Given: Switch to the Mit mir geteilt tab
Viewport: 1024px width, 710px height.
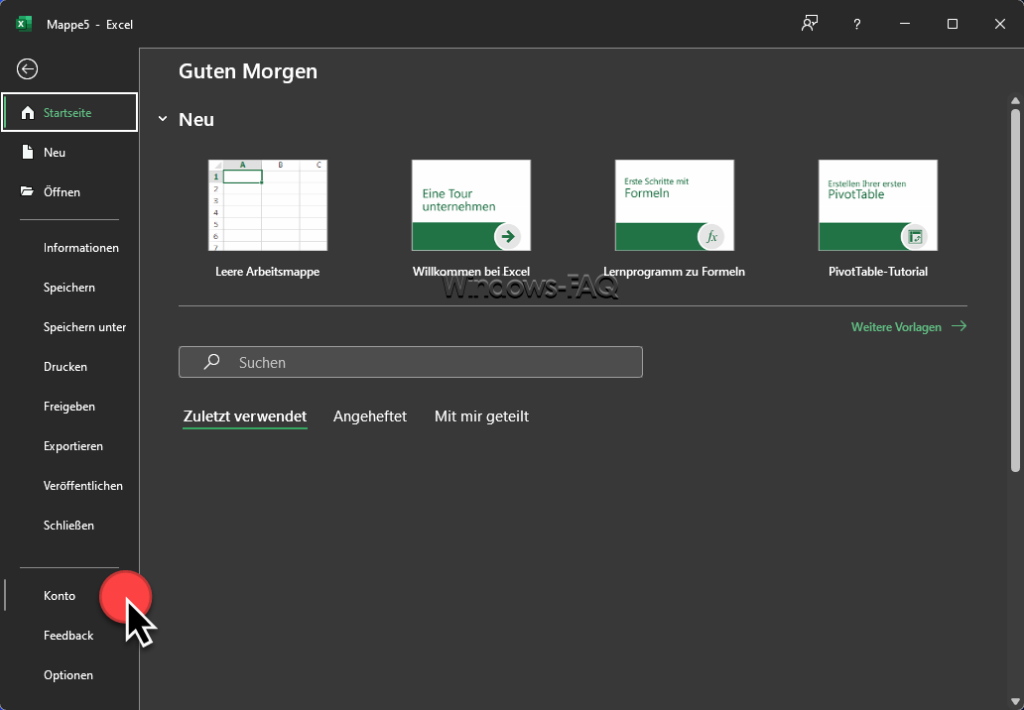Looking at the screenshot, I should pos(481,416).
